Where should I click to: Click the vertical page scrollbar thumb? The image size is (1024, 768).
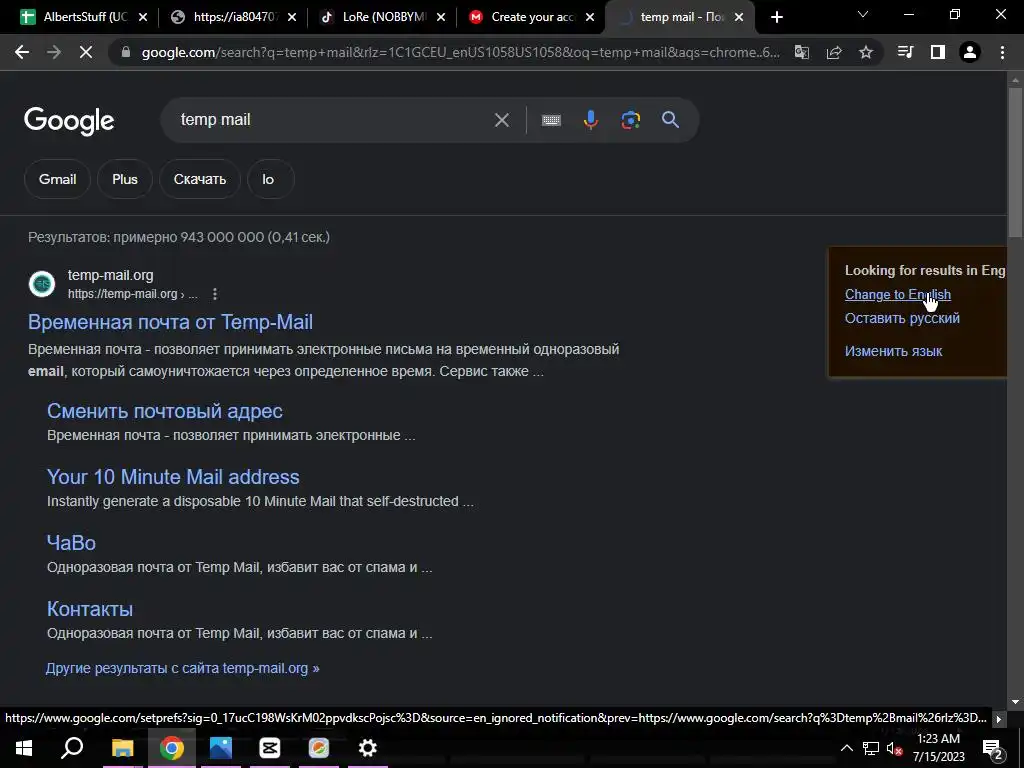pyautogui.click(x=1015, y=162)
